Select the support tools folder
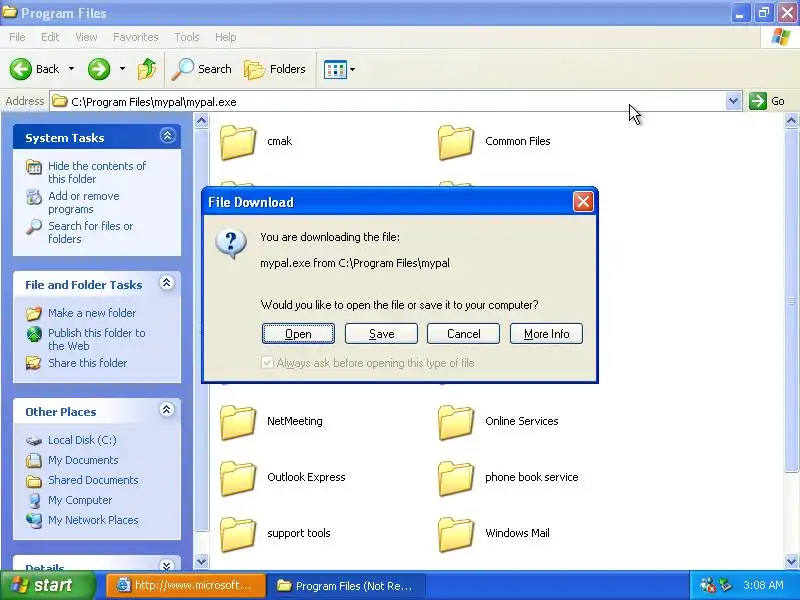 pyautogui.click(x=276, y=533)
